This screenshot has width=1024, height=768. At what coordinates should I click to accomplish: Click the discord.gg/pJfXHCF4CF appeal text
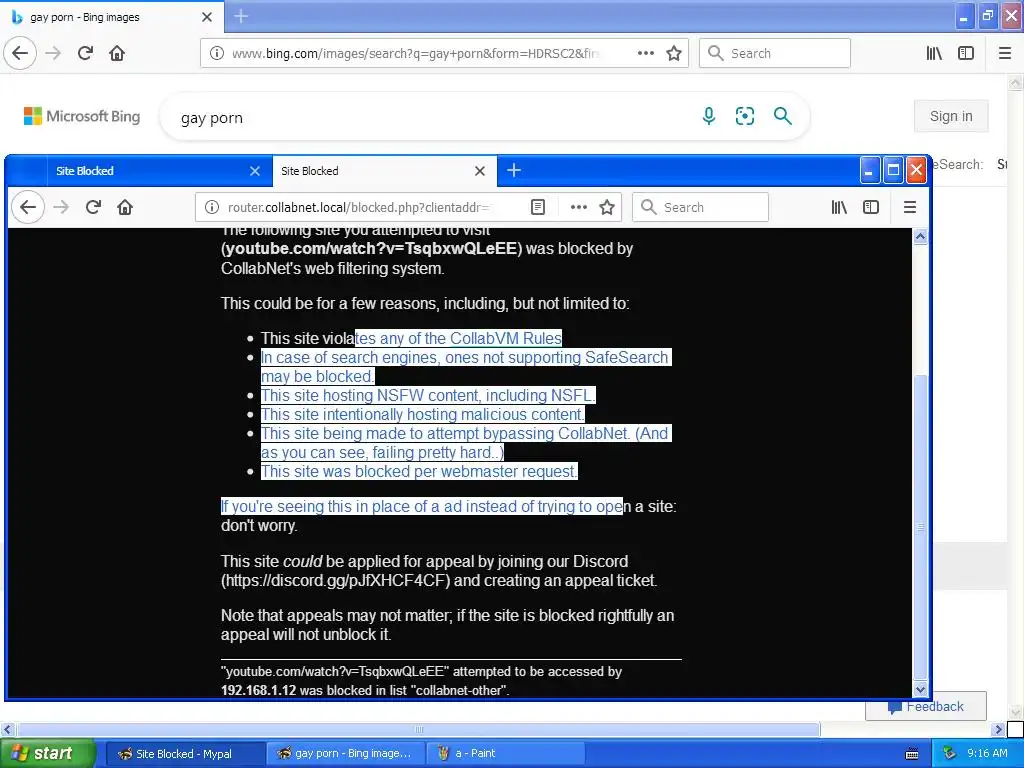coord(336,581)
